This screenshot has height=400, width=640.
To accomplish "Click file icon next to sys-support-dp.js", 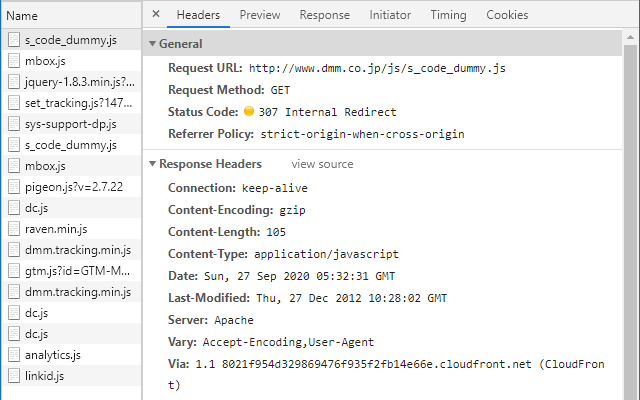I will tap(14, 124).
